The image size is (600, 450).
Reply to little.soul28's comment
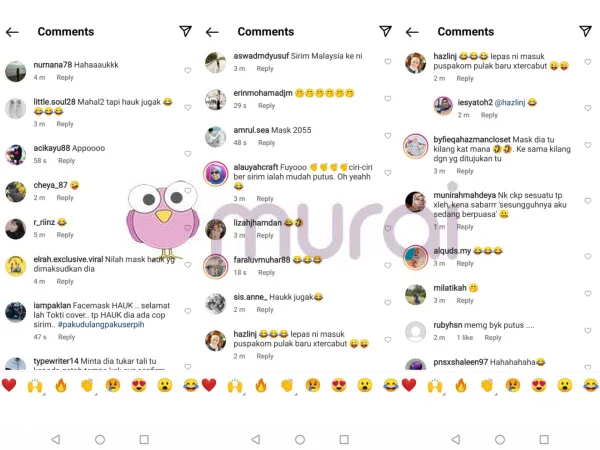coord(65,124)
